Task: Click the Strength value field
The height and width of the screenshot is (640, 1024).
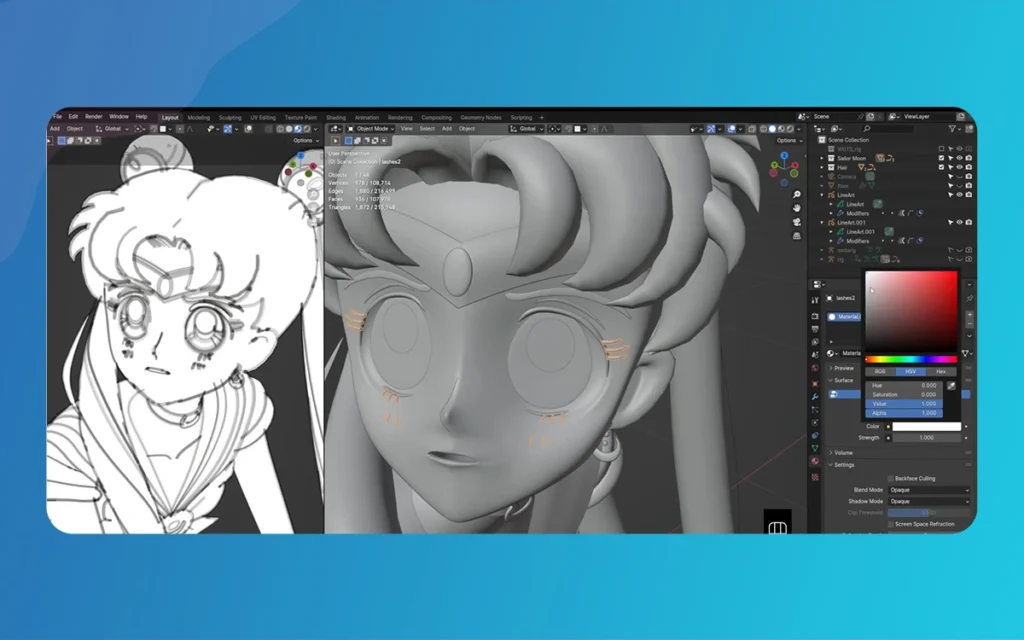Action: click(x=927, y=438)
